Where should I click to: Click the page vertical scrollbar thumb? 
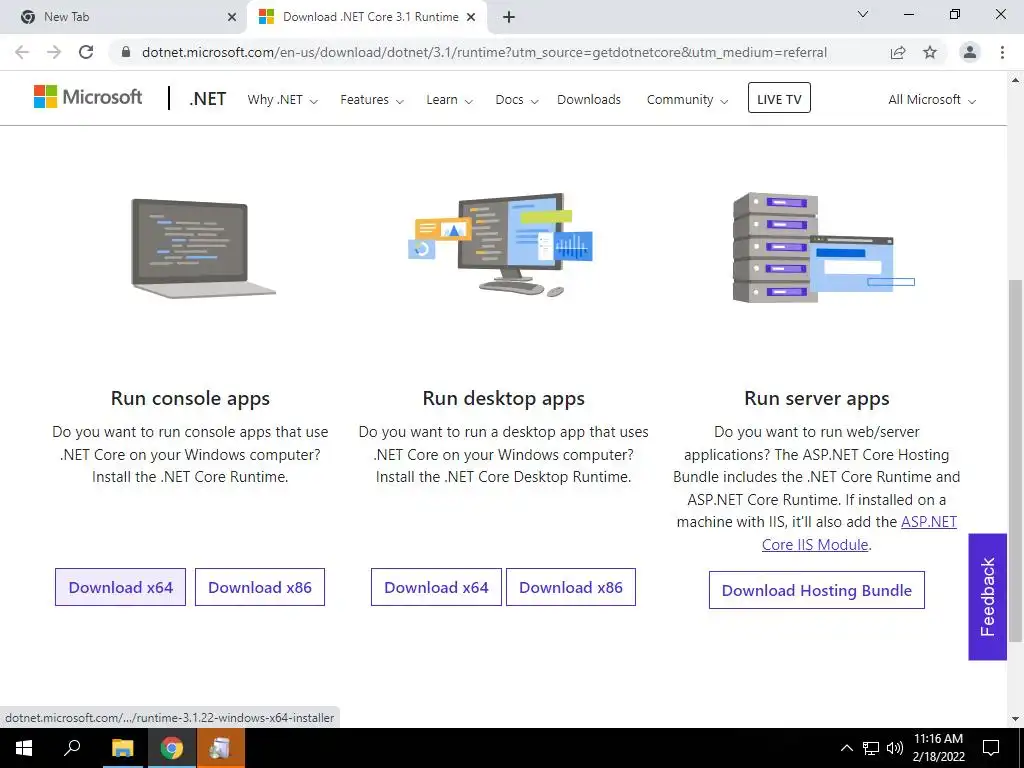[1015, 460]
